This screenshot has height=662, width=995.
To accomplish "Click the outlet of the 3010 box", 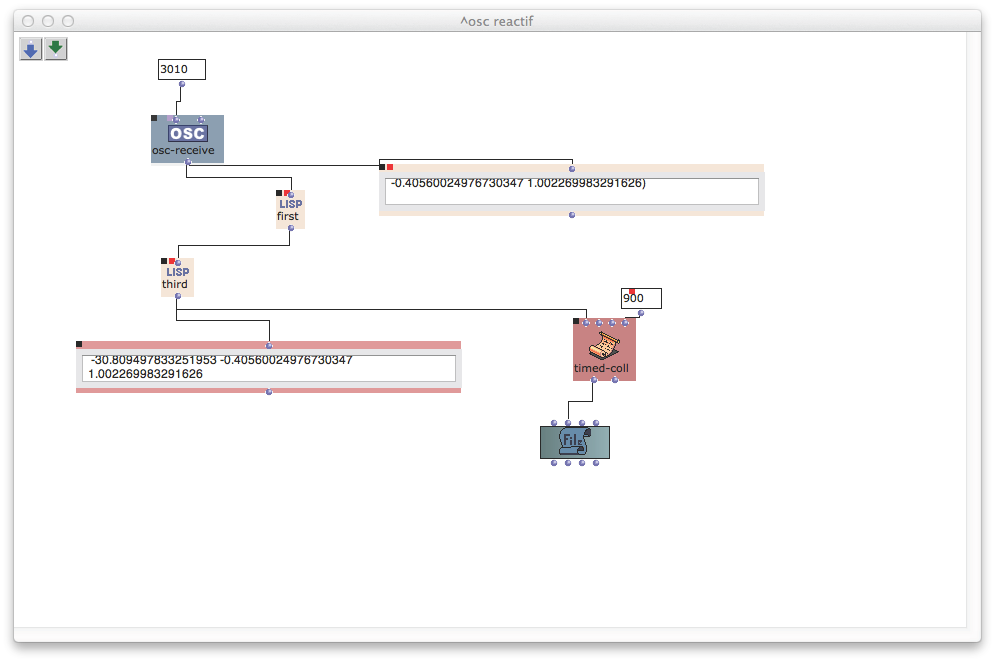I will pos(181,84).
